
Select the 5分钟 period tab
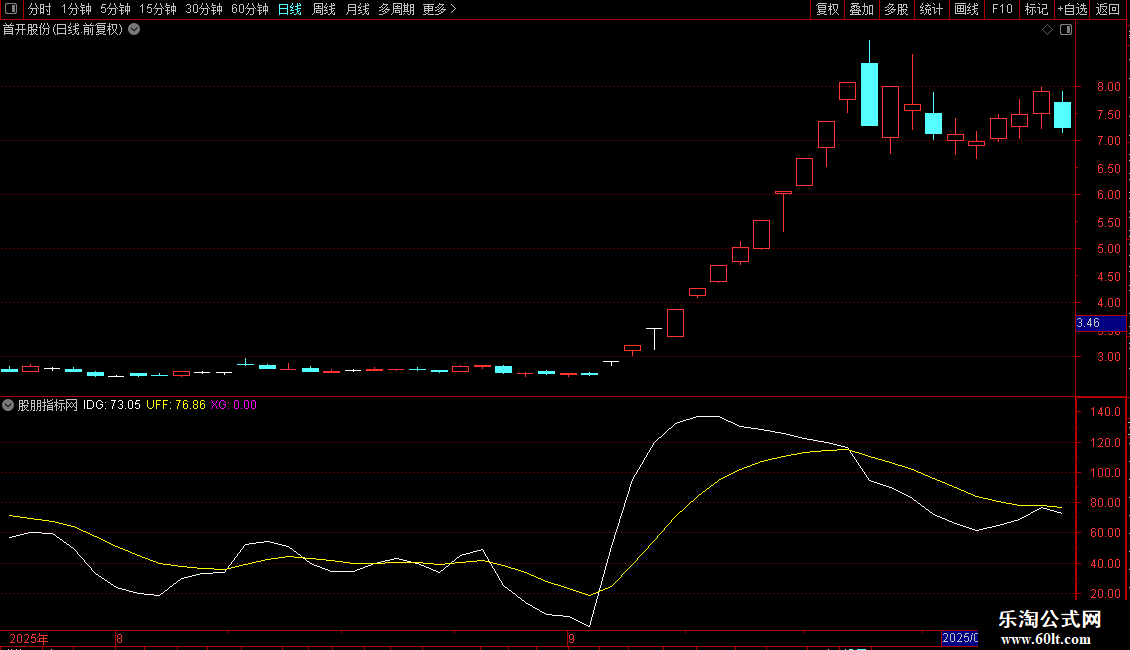pyautogui.click(x=115, y=9)
